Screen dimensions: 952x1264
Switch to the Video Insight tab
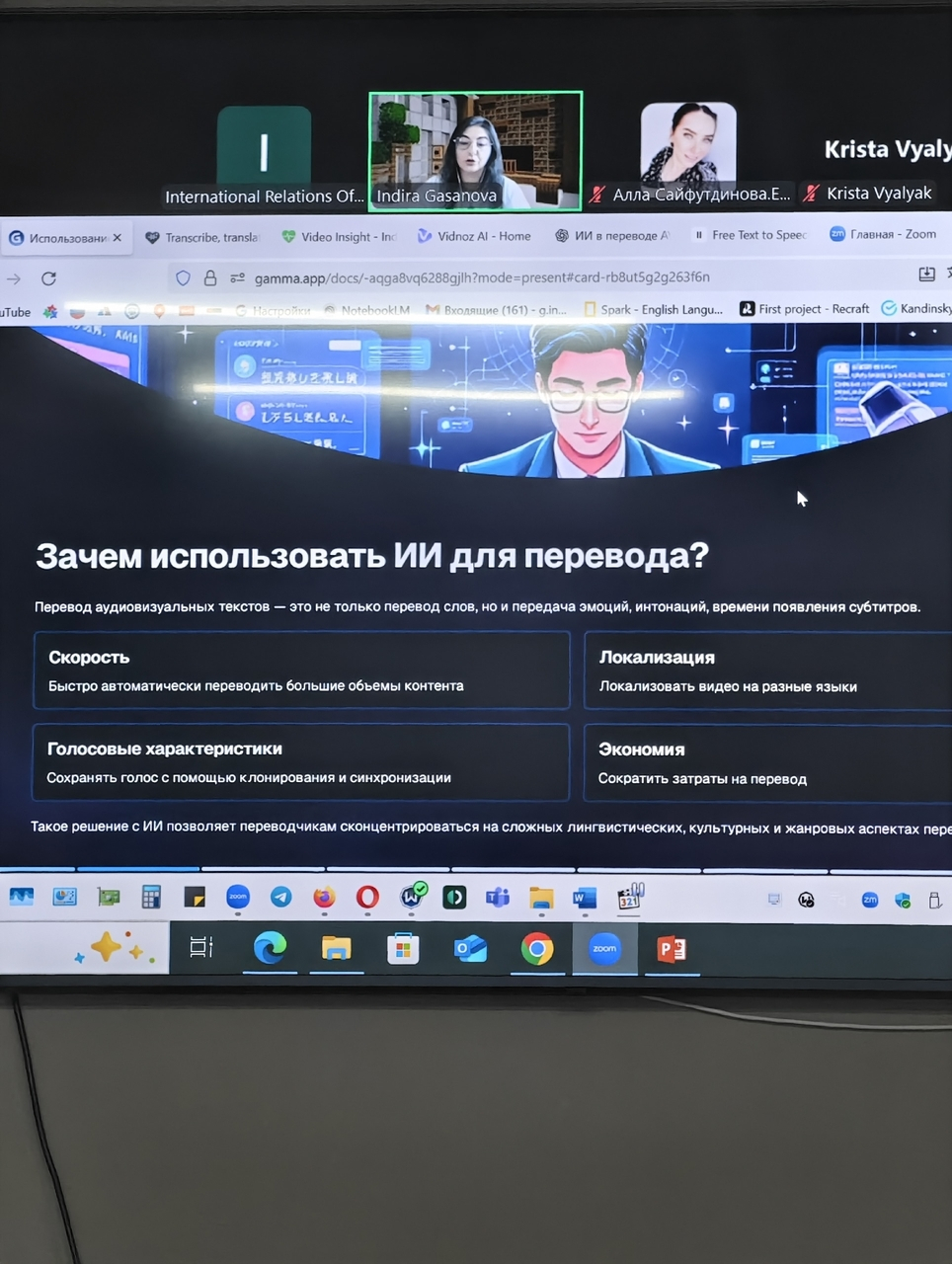pyautogui.click(x=339, y=237)
